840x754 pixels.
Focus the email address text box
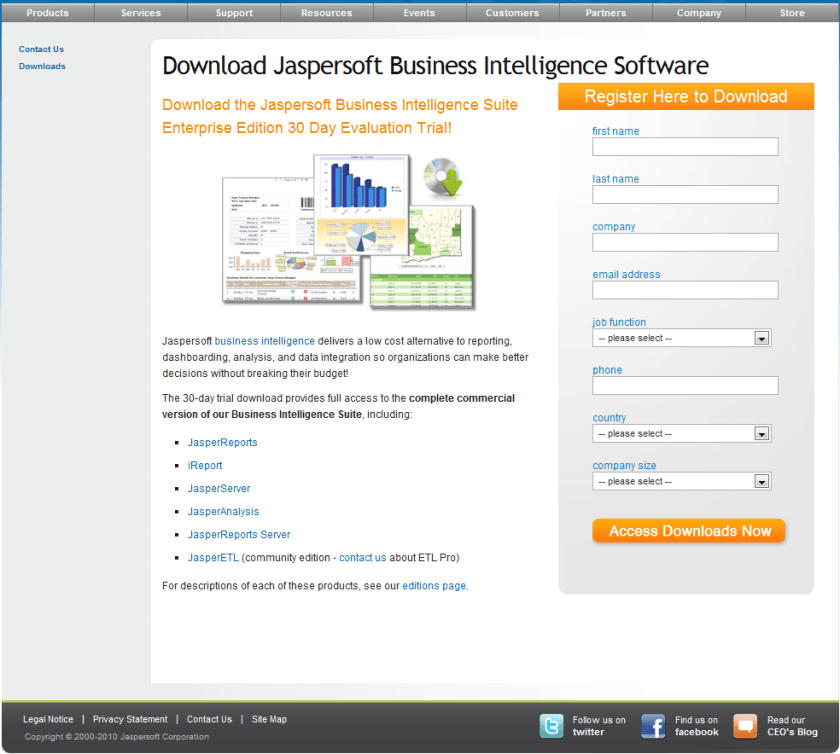coord(685,290)
